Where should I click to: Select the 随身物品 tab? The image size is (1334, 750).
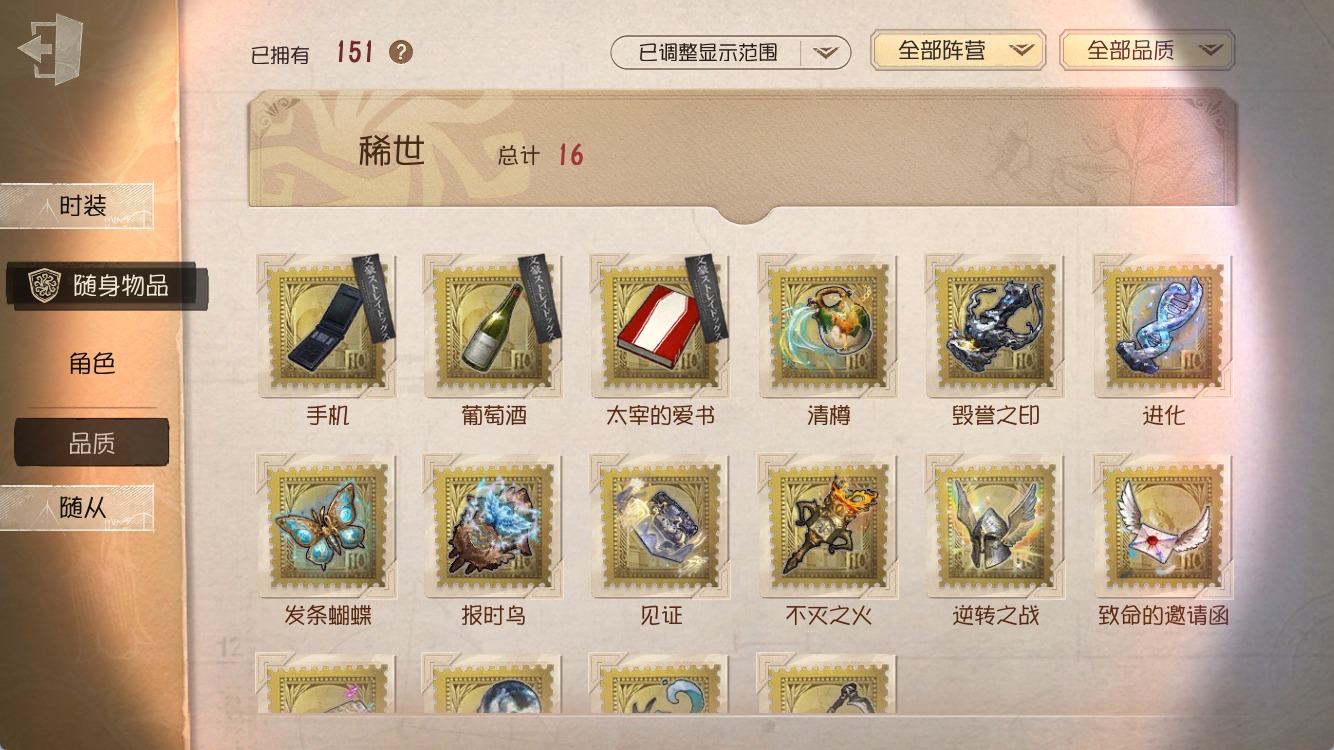106,286
